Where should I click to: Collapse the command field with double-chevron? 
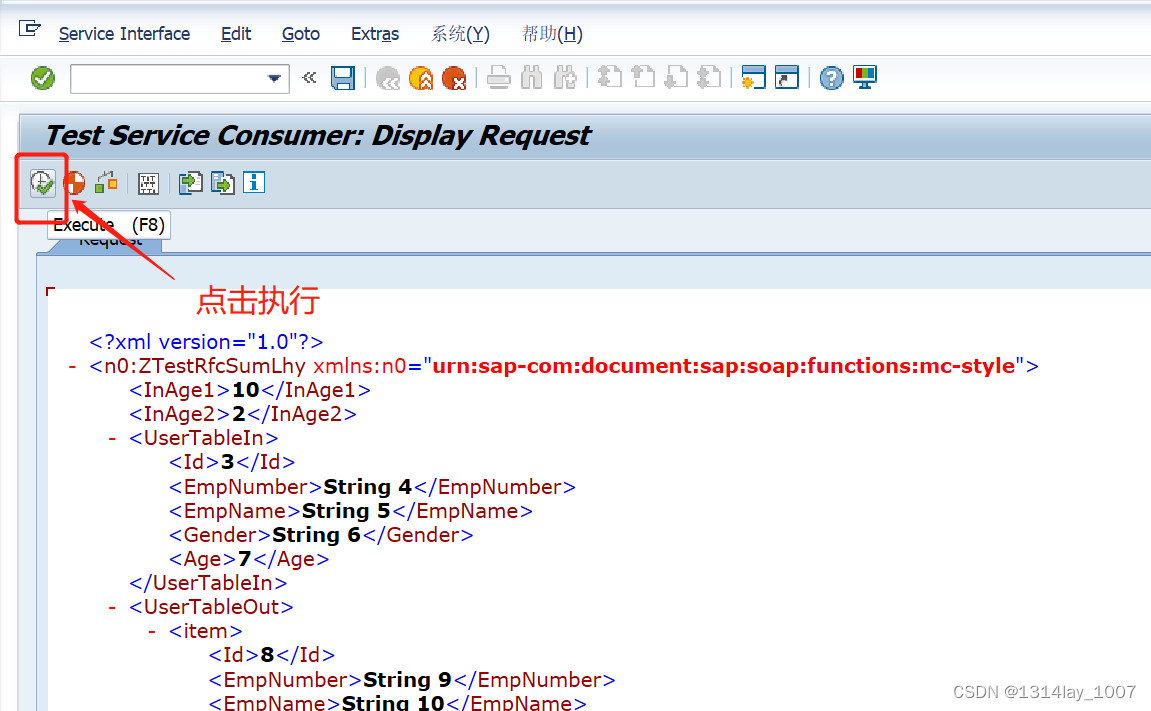coord(309,77)
